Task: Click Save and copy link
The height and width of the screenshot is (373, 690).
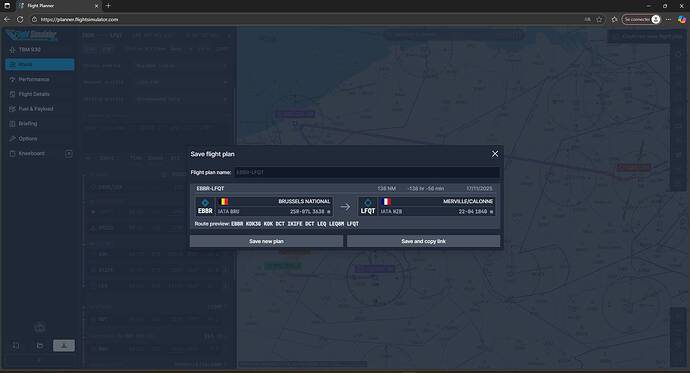Action: coord(423,241)
